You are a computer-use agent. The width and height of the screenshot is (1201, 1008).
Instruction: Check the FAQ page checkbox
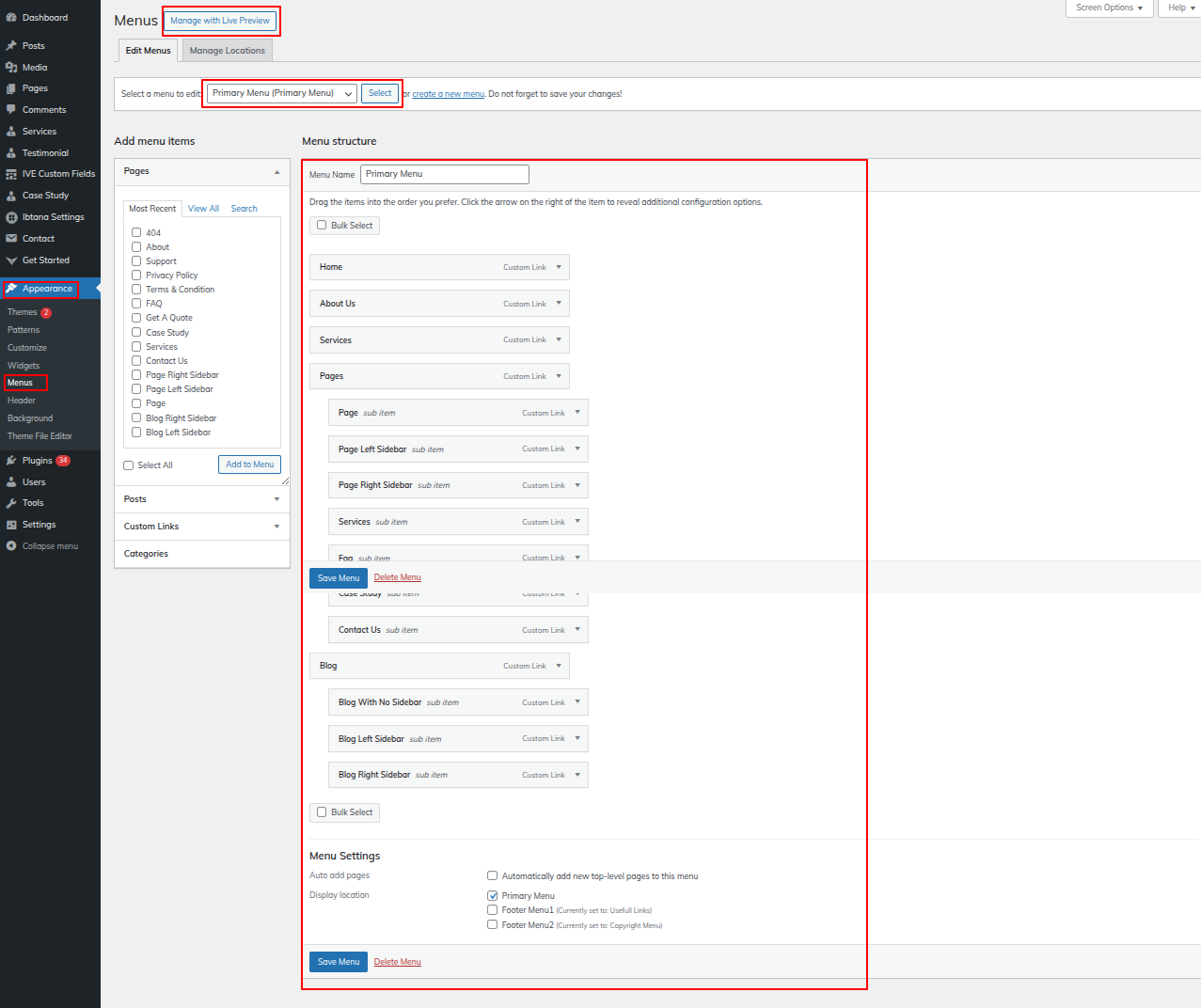point(136,304)
